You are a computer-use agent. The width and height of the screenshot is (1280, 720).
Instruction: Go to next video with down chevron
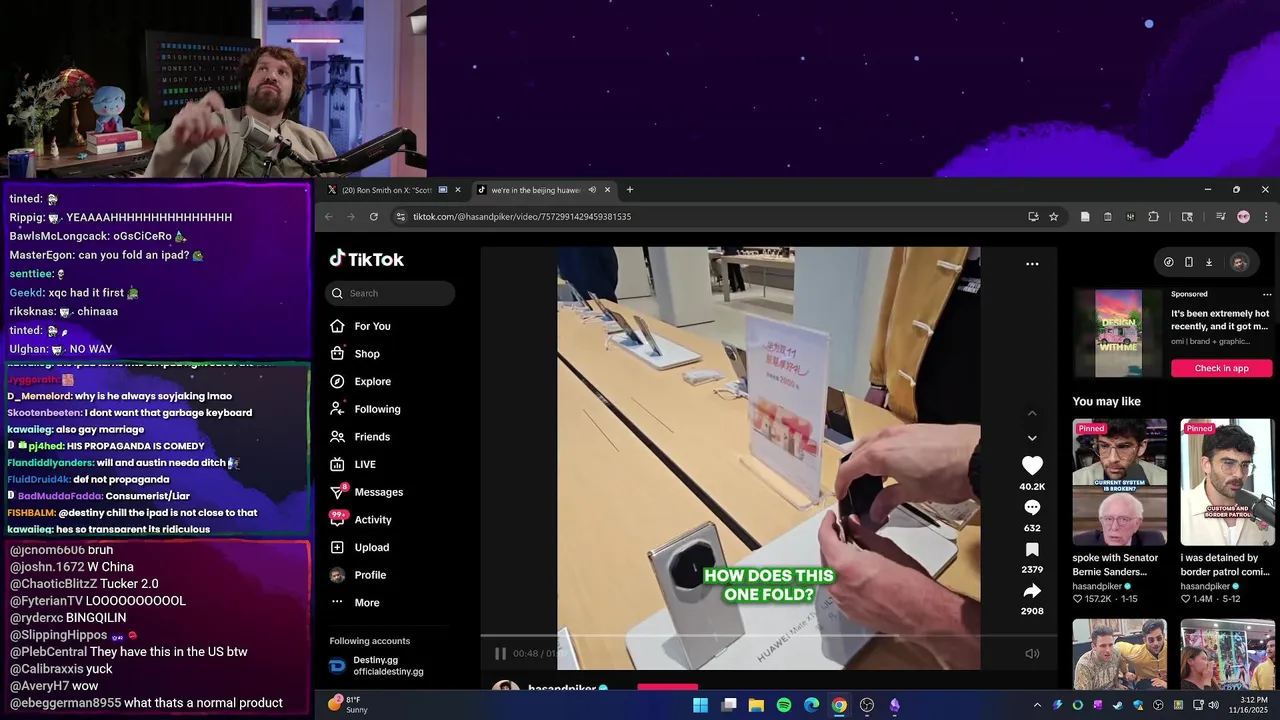pyautogui.click(x=1032, y=438)
